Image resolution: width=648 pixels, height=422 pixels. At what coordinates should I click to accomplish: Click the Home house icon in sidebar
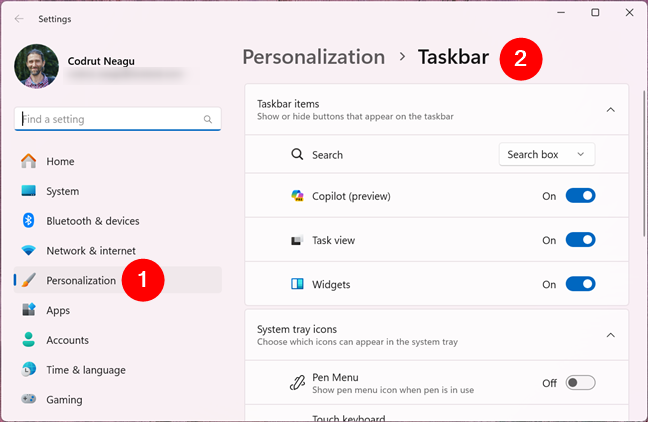(x=29, y=161)
